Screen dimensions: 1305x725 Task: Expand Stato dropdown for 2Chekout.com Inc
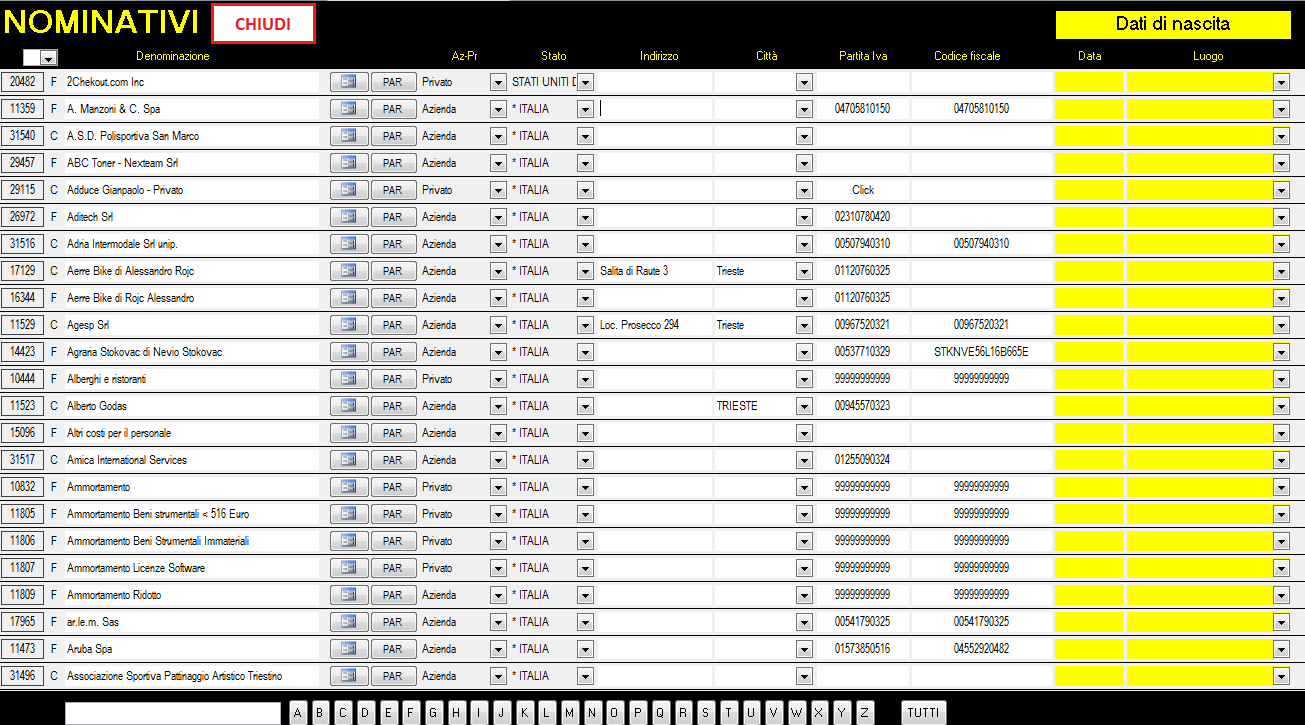coord(585,82)
